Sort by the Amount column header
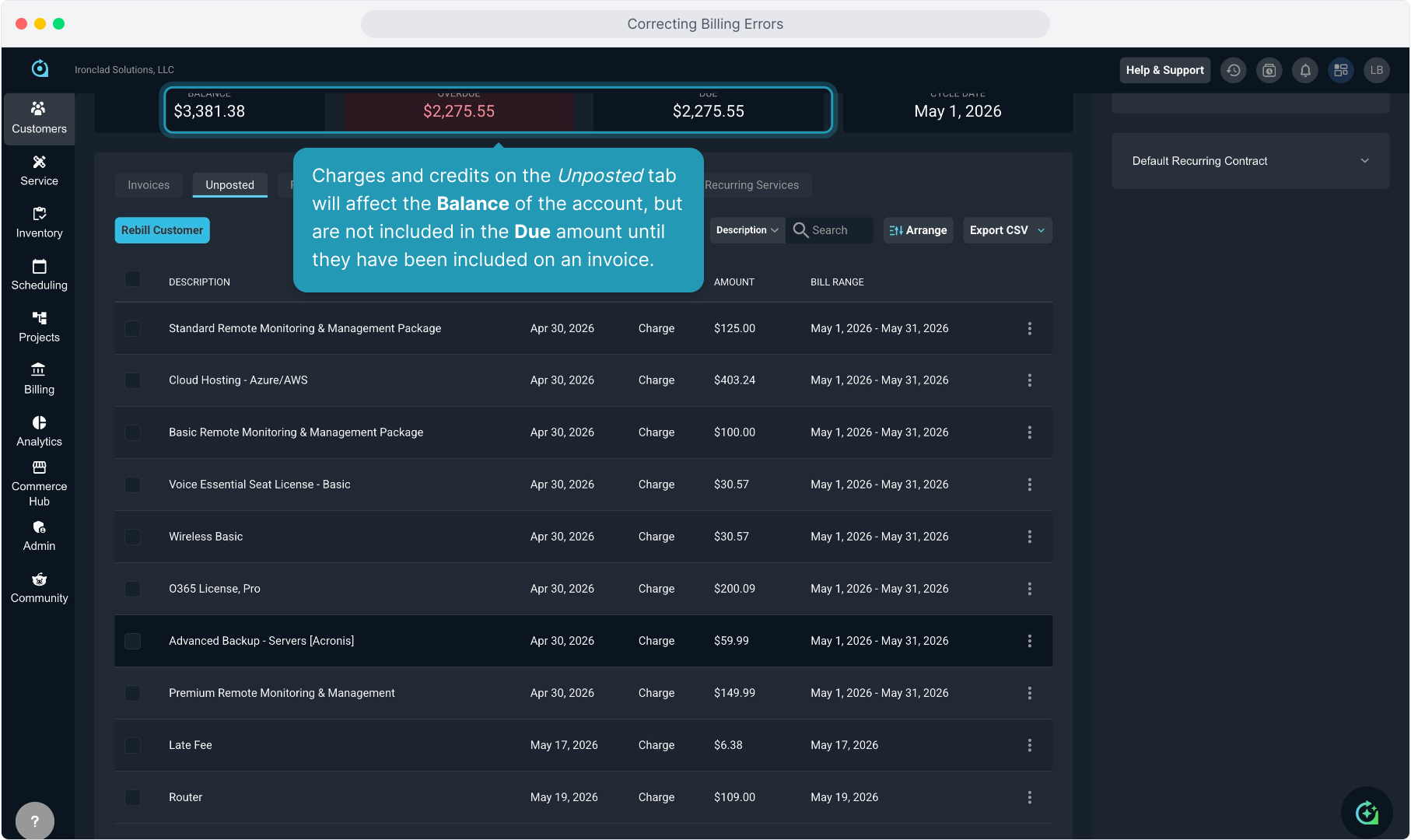The width and height of the screenshot is (1411, 840). coord(734,282)
